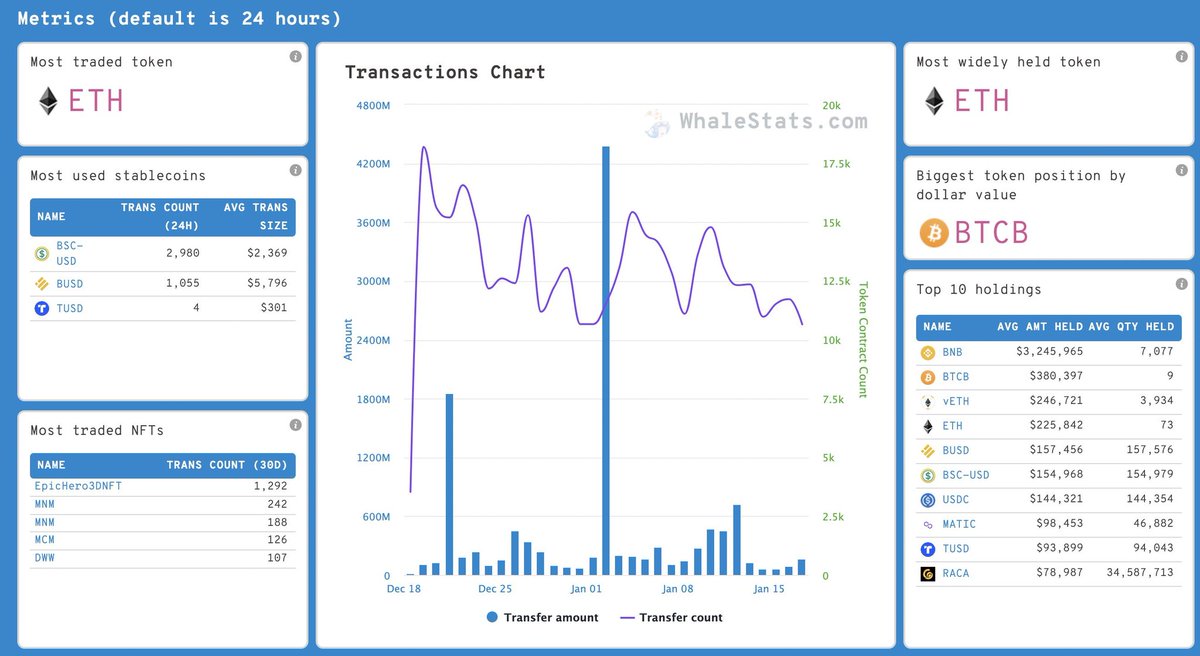The width and height of the screenshot is (1200, 656).
Task: Click TRANS COUNT (30D) column header in NFTs
Action: click(x=226, y=465)
